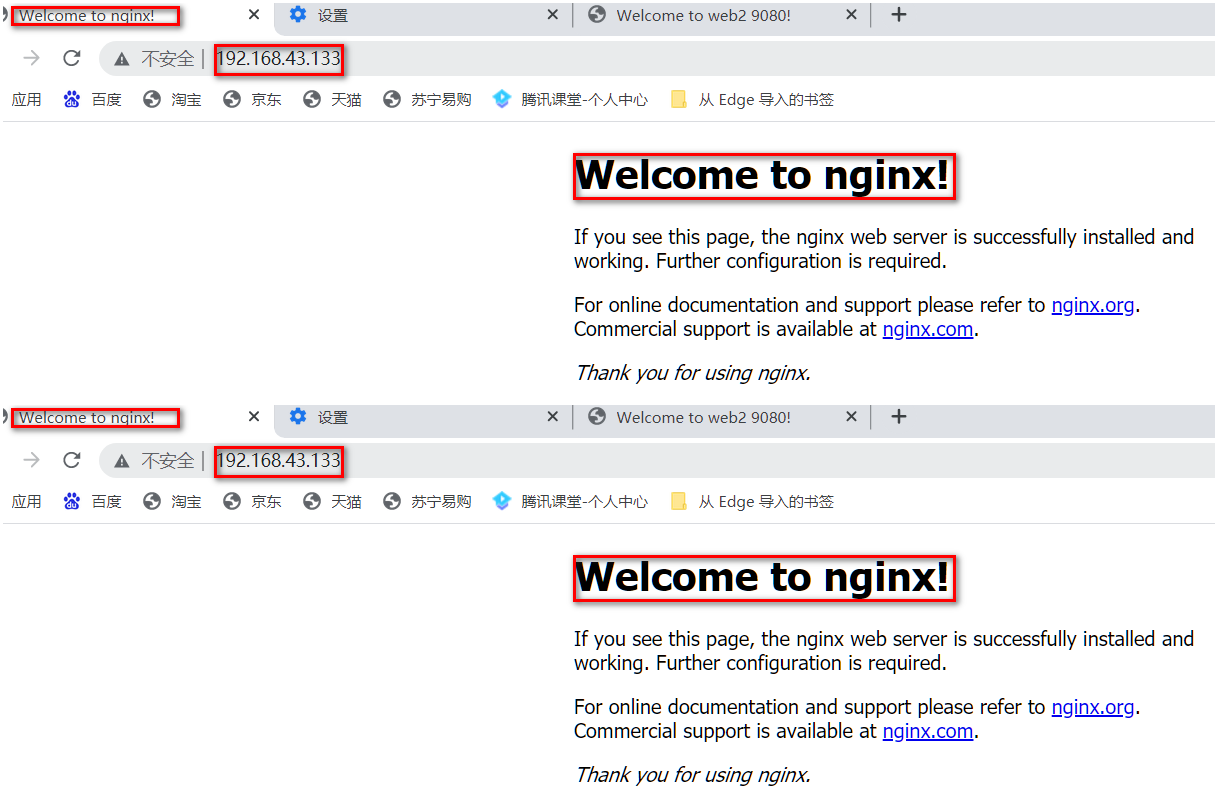This screenshot has width=1217, height=809.
Task: Click globe icon on upper web2 9080 tab
Action: click(597, 15)
